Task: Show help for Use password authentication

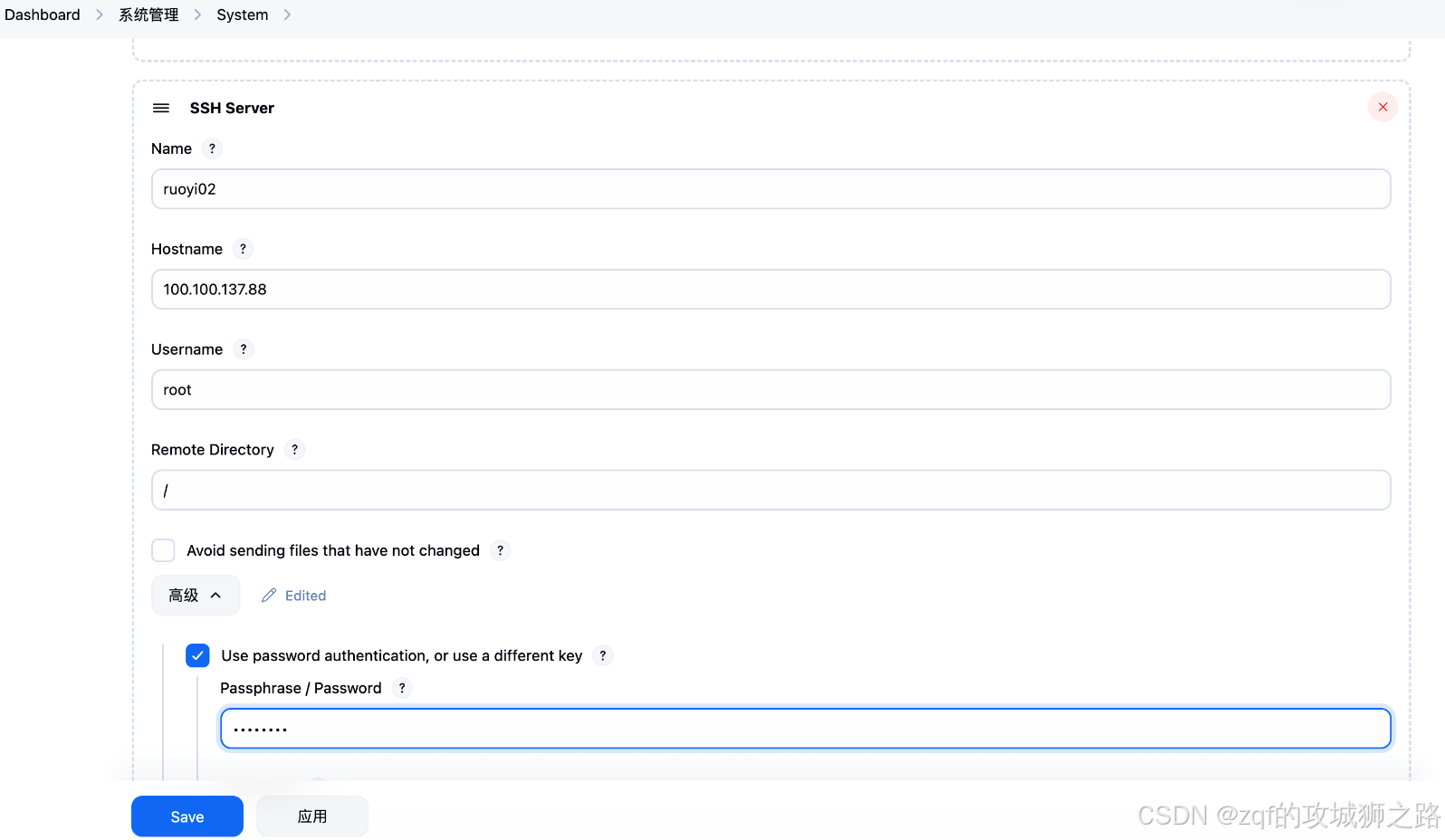Action: pos(603,655)
